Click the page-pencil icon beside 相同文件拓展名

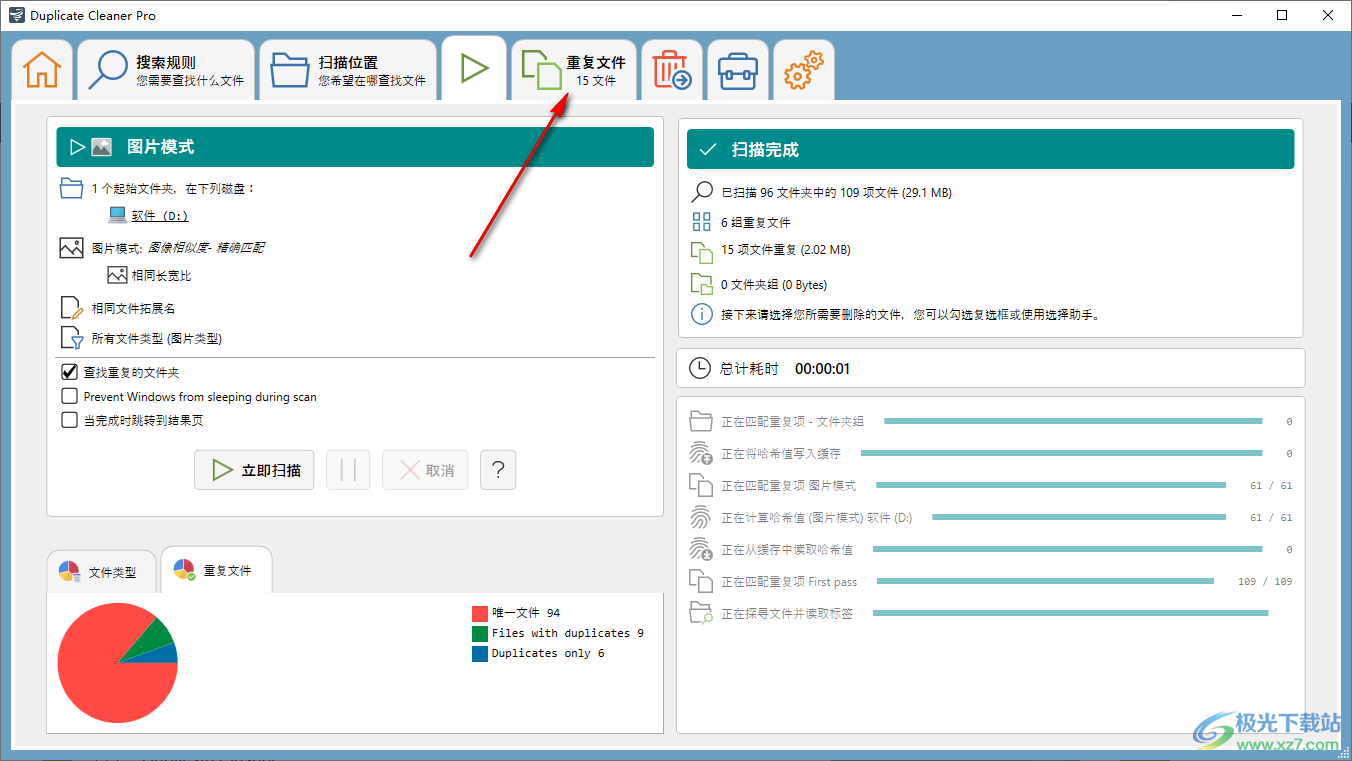(x=71, y=308)
